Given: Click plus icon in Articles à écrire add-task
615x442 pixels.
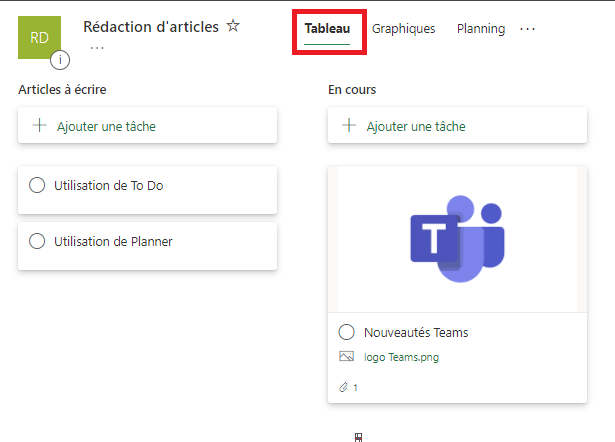Looking at the screenshot, I should [39, 126].
